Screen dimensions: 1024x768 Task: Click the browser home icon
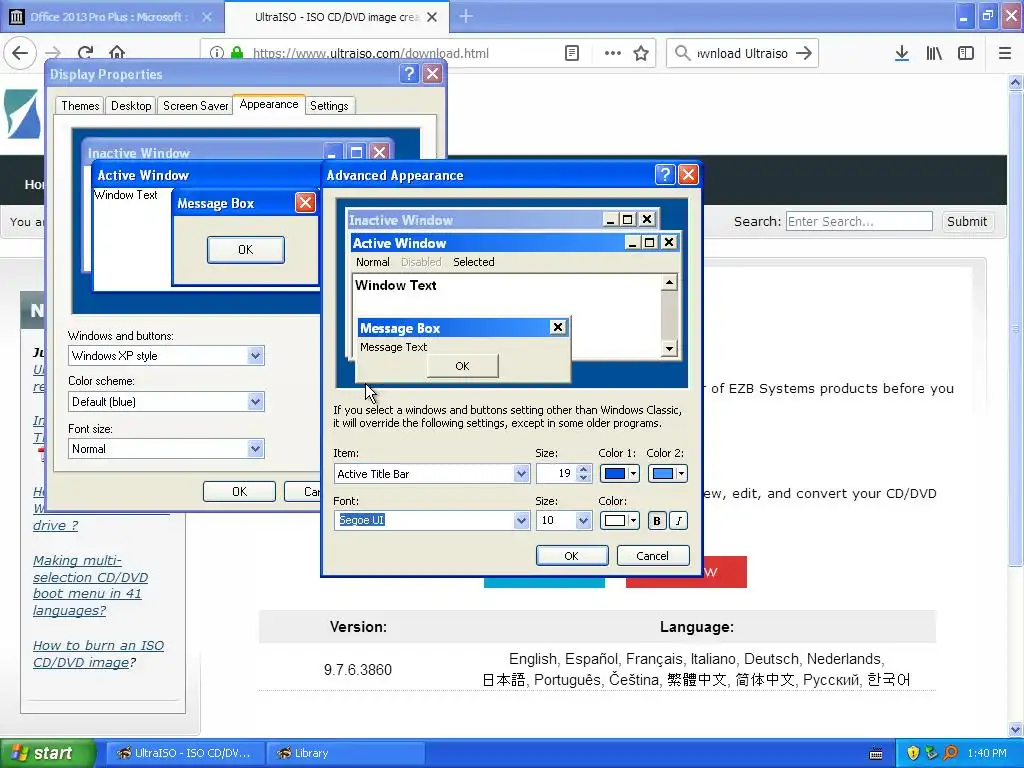tap(117, 53)
